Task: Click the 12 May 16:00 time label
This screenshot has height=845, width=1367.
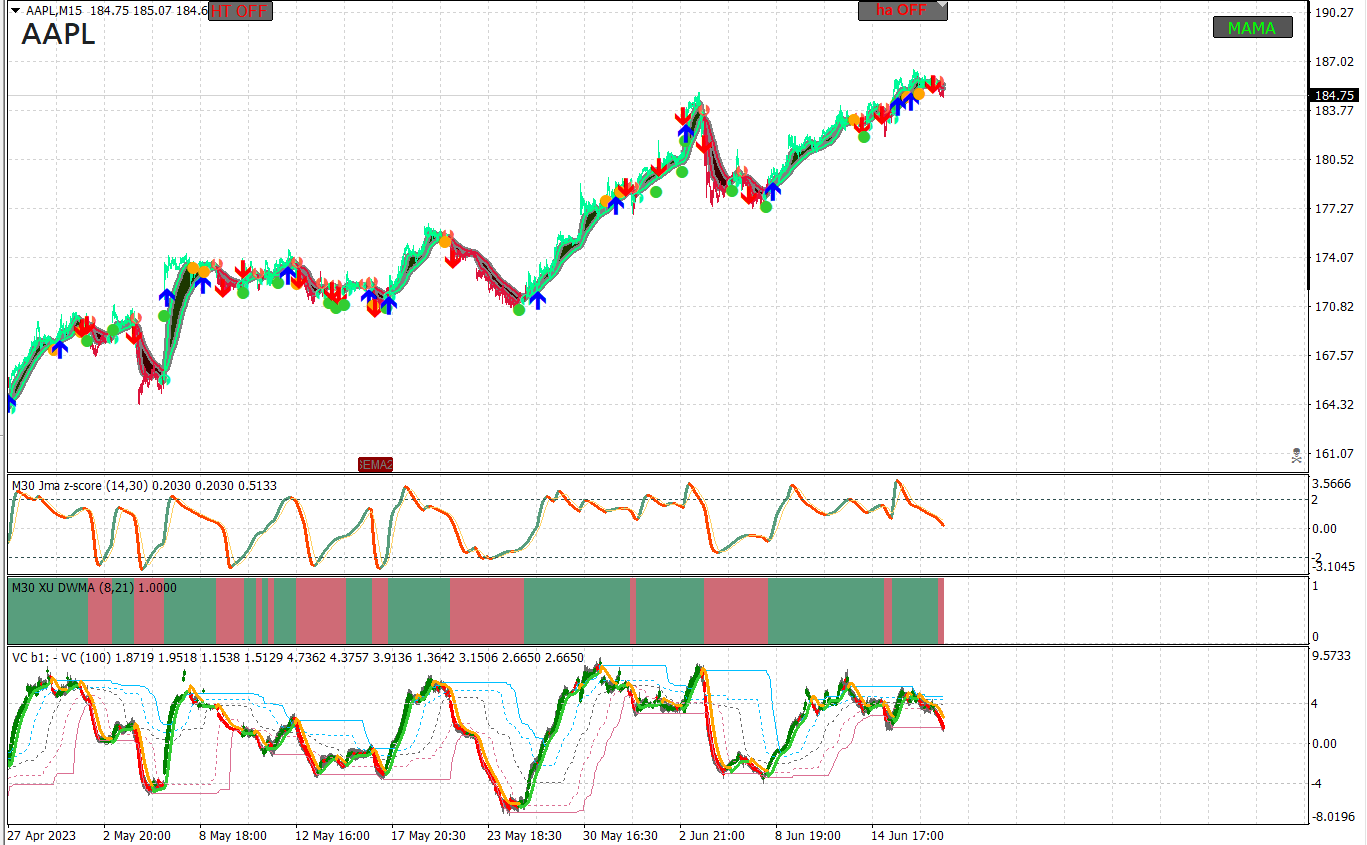Action: click(333, 836)
